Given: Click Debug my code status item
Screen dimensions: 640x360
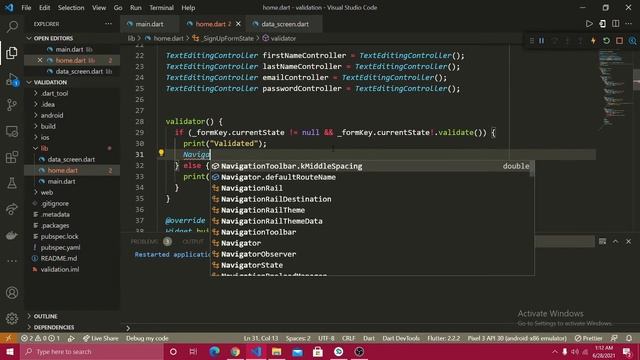Looking at the screenshot, I should (x=147, y=338).
